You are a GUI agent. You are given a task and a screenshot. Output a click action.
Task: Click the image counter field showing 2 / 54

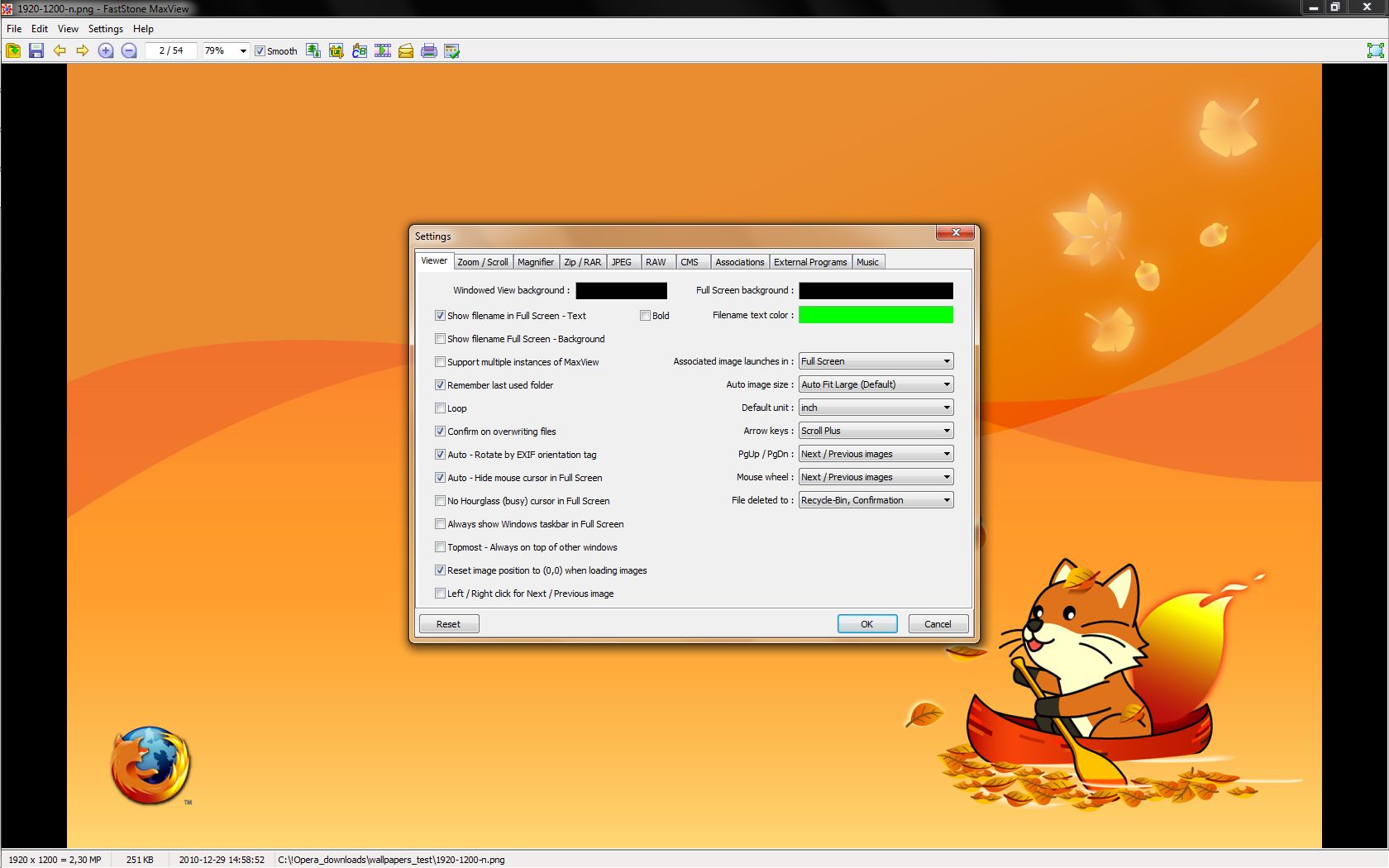pyautogui.click(x=171, y=51)
